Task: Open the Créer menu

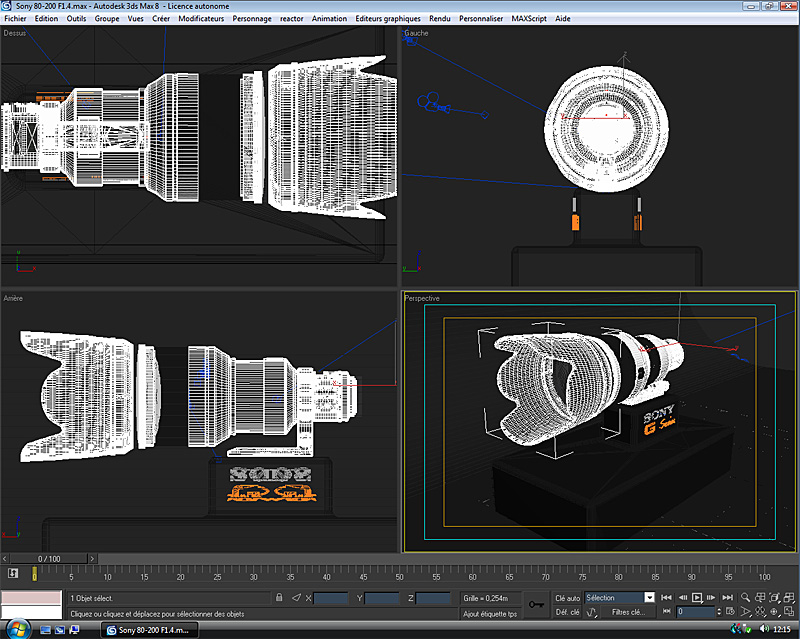Action: (x=161, y=18)
